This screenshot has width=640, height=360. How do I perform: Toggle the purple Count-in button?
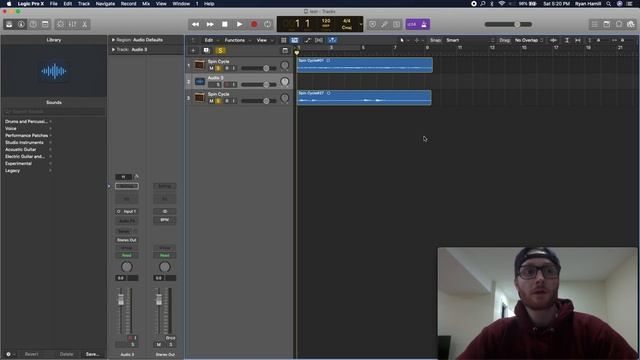[x=411, y=24]
